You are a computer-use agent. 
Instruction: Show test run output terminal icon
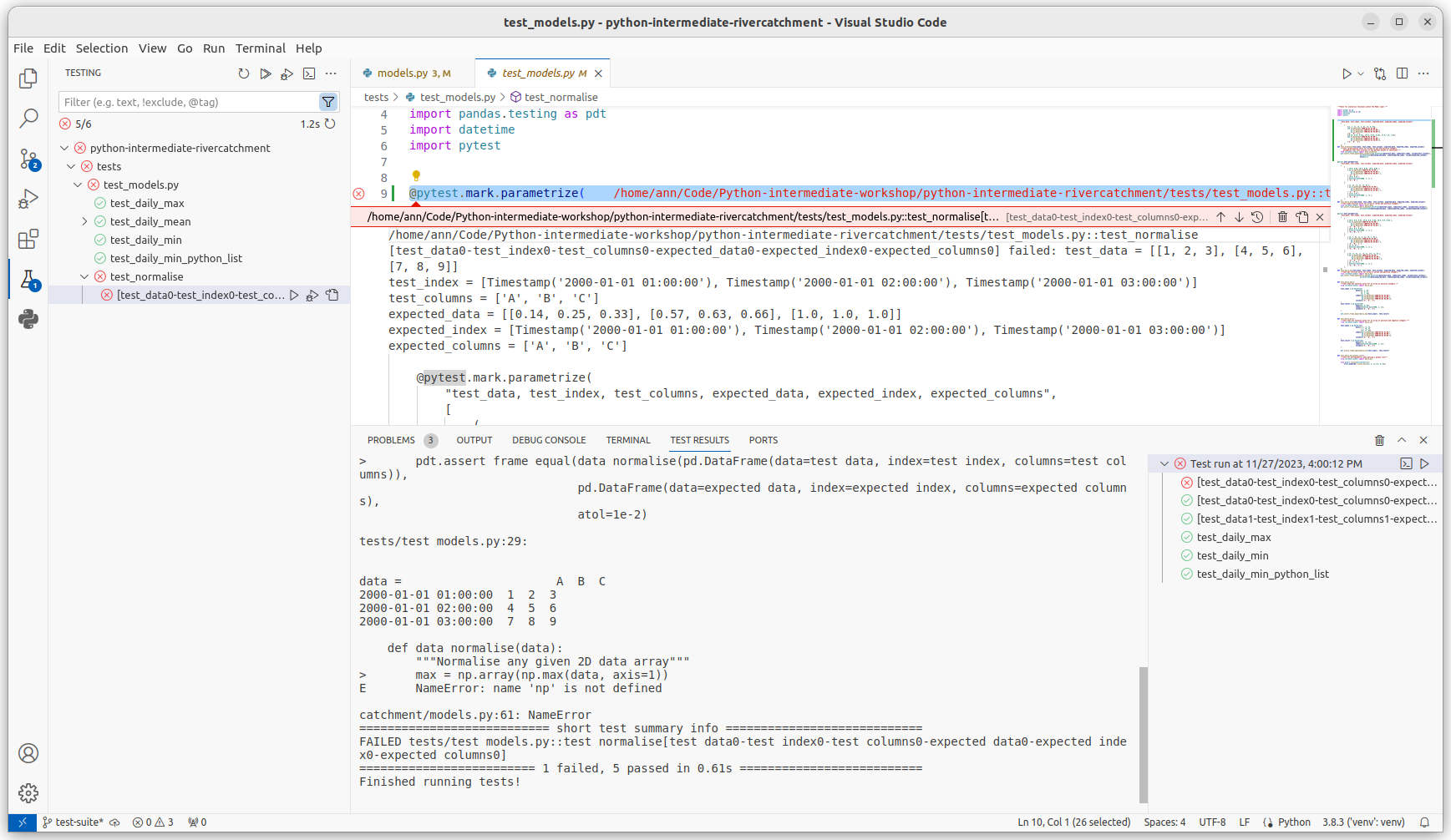[x=1406, y=463]
